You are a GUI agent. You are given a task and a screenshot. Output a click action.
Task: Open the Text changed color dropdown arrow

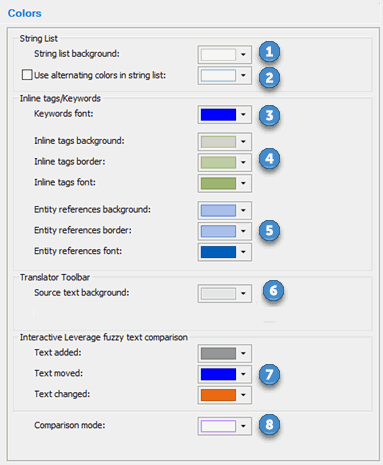(x=243, y=395)
